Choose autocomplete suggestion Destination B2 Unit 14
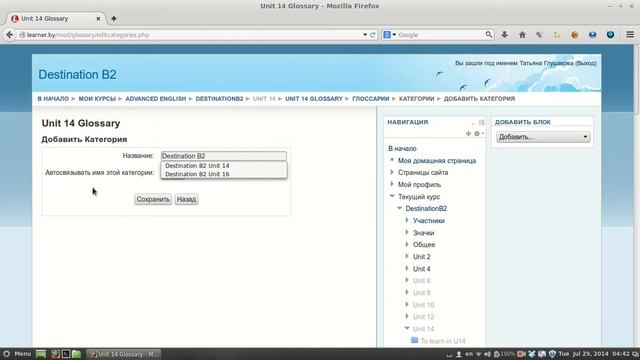 (x=224, y=166)
